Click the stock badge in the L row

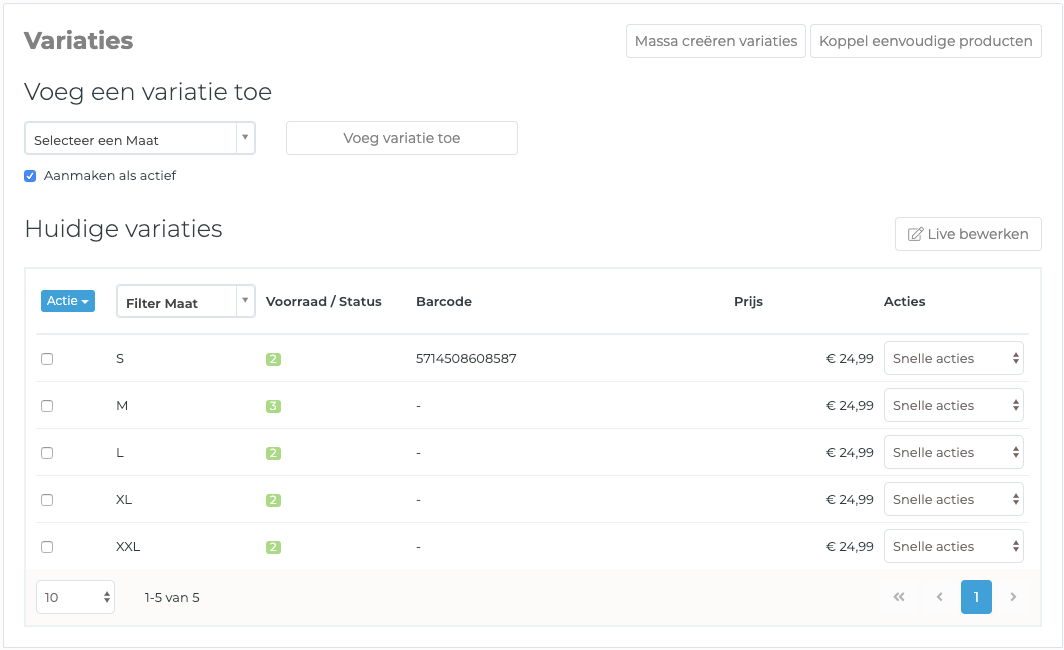coord(273,453)
